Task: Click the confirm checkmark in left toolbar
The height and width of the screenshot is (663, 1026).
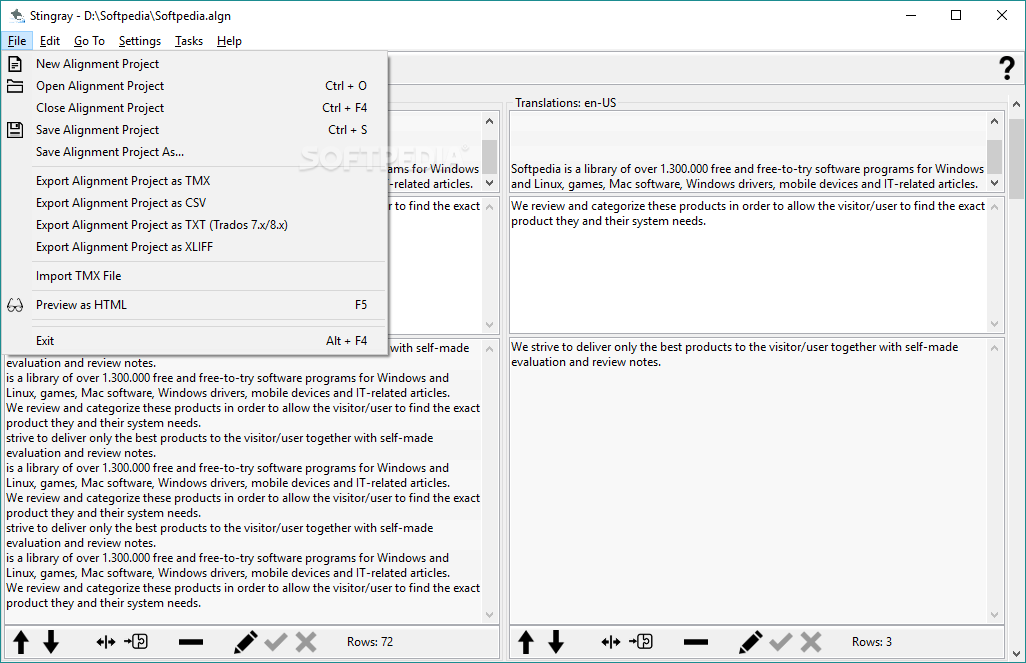Action: (x=275, y=642)
